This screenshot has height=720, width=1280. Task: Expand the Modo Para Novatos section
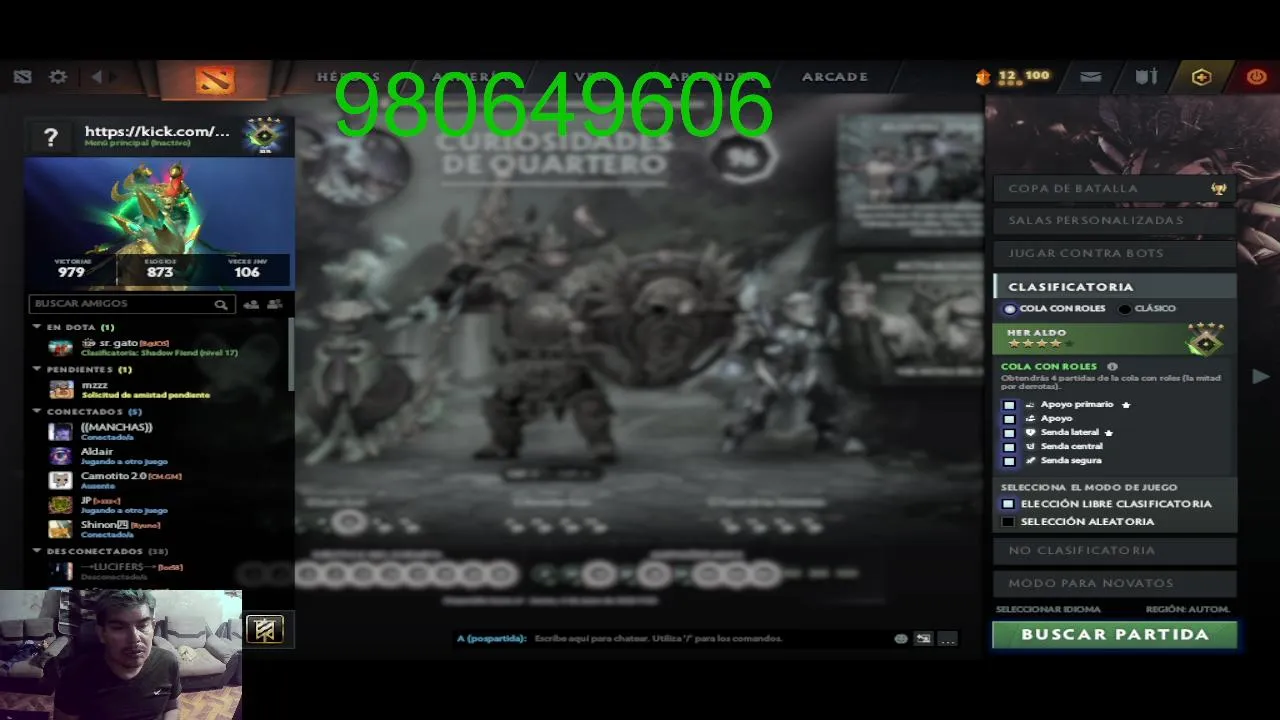point(1114,583)
